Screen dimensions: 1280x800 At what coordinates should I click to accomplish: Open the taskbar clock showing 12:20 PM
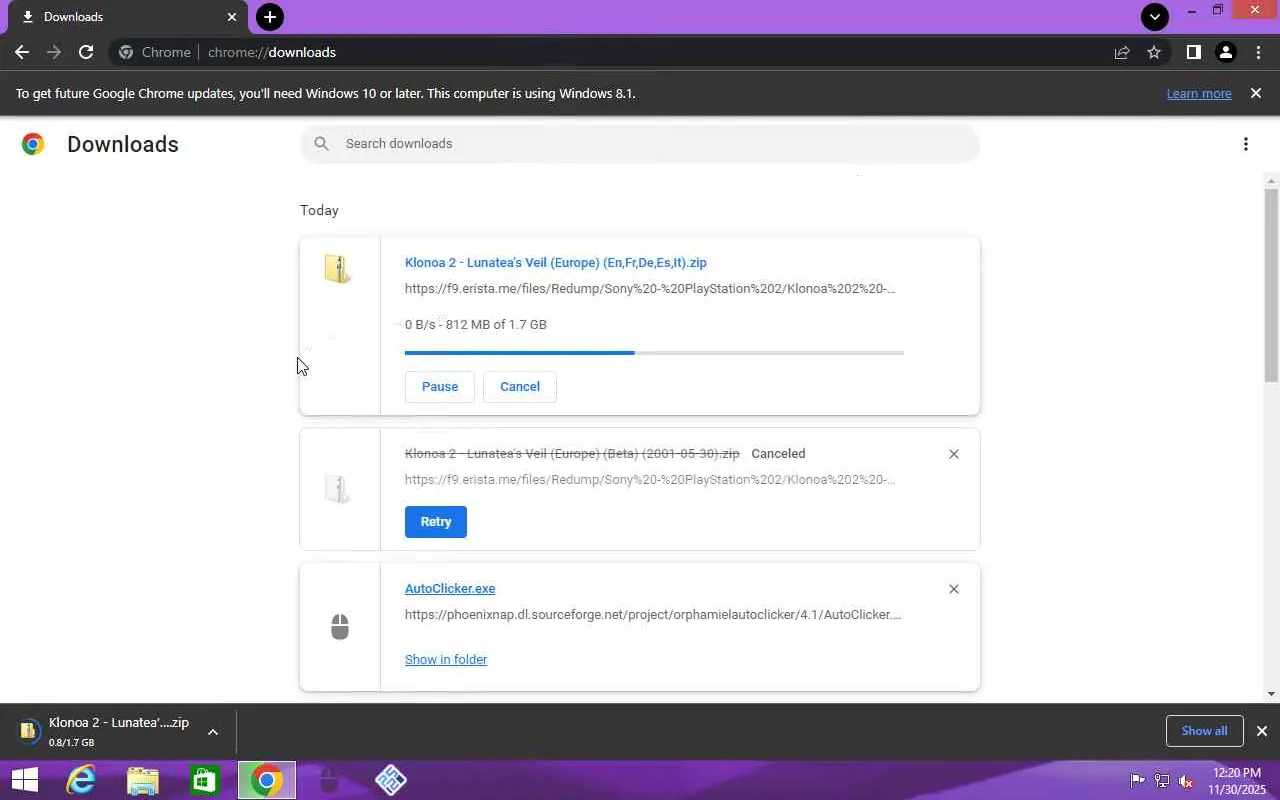[1237, 781]
